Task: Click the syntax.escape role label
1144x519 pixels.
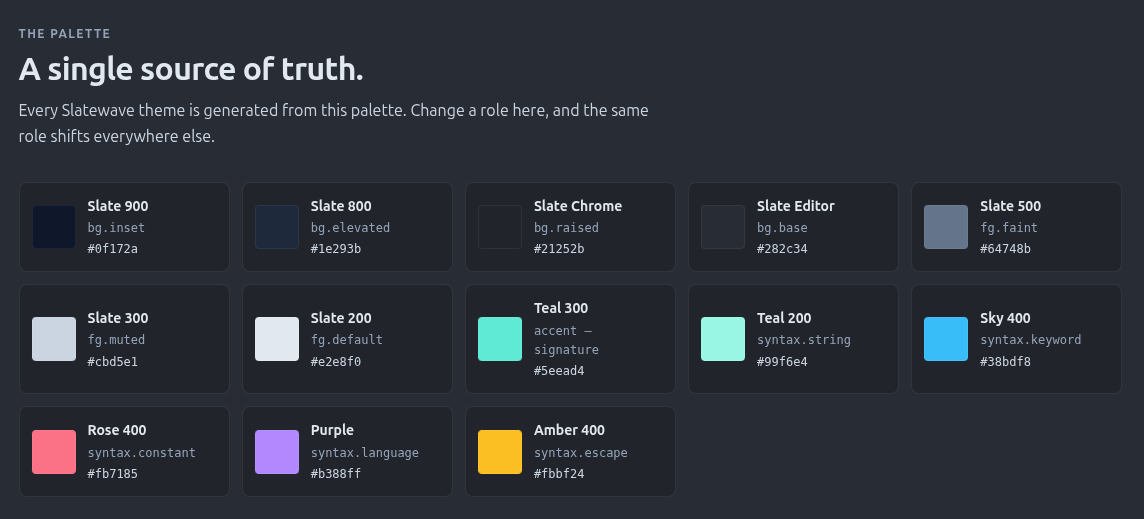Action: (581, 453)
